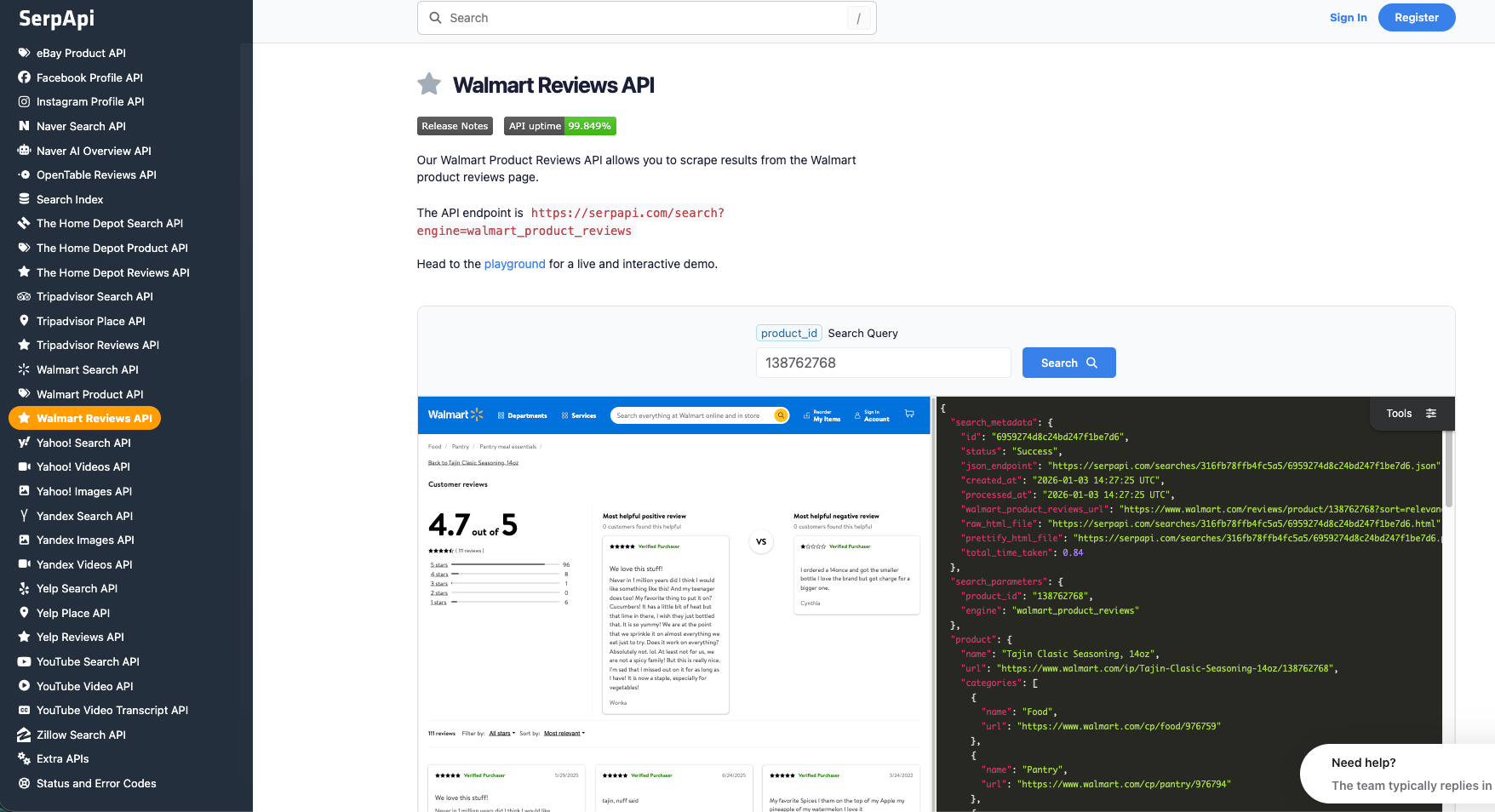Click the star icon beside Walmart Reviews API title
Image resolution: width=1495 pixels, height=812 pixels.
pos(429,84)
